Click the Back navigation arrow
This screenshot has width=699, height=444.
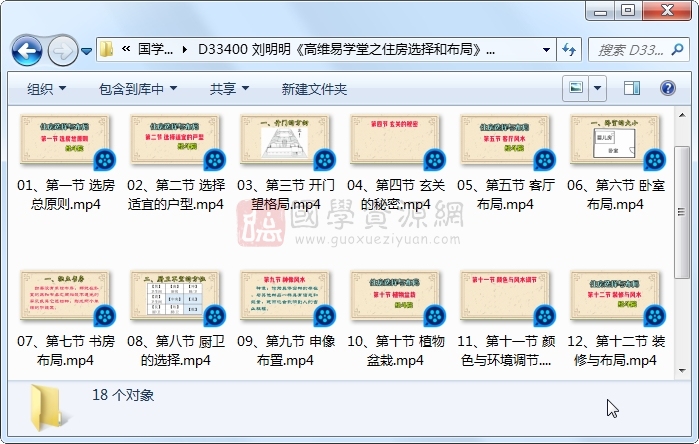coord(26,49)
